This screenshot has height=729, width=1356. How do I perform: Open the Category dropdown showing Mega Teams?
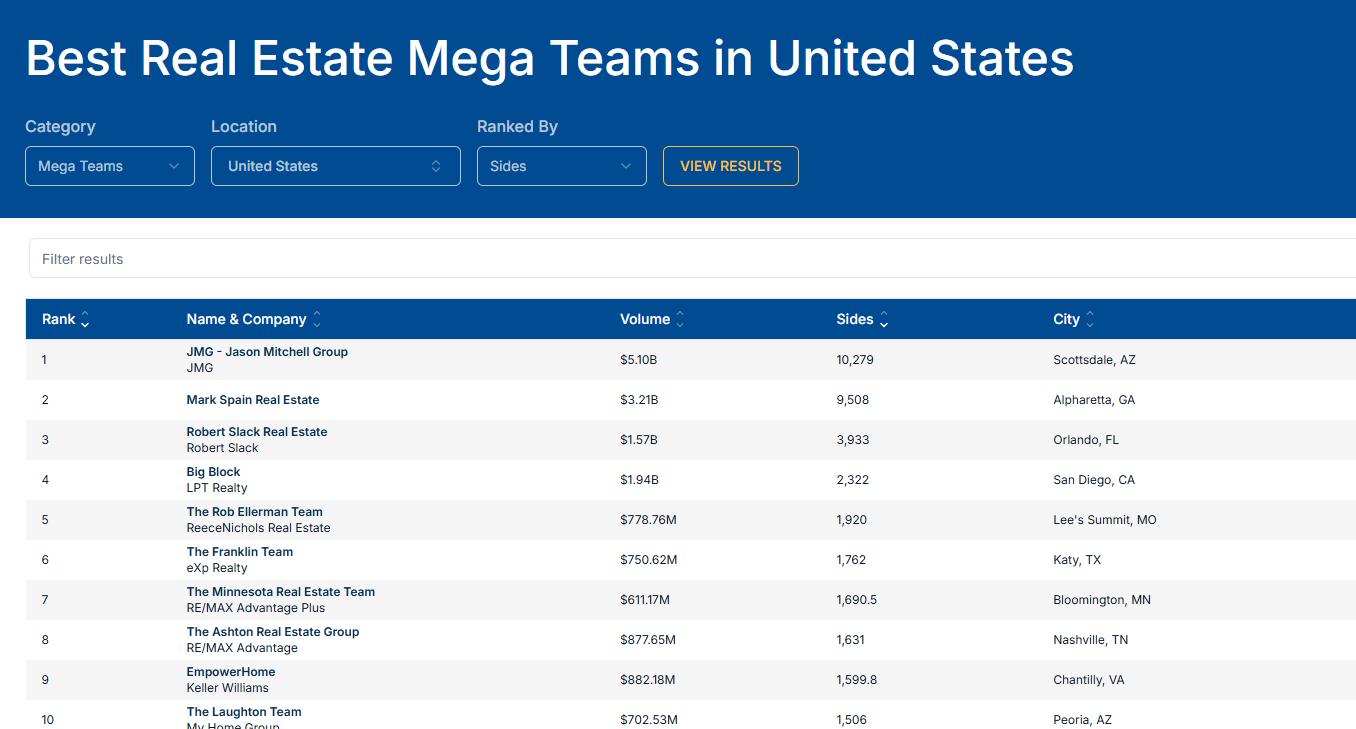click(110, 166)
